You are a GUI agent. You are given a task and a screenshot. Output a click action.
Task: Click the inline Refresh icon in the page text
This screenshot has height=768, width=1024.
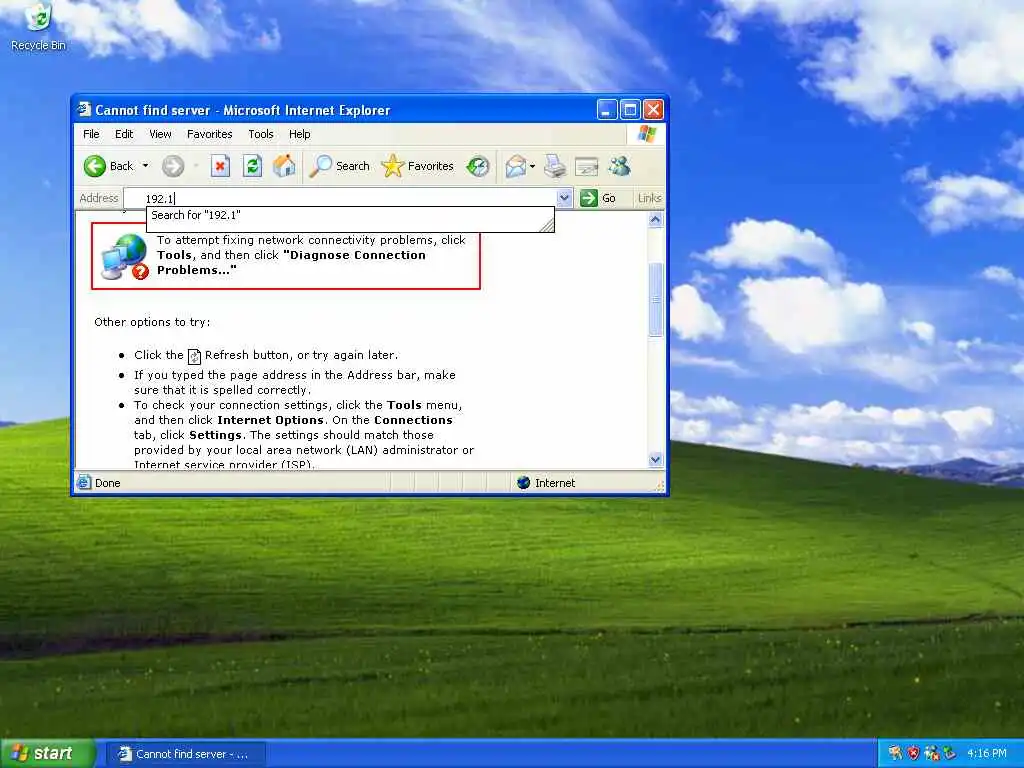pyautogui.click(x=194, y=356)
